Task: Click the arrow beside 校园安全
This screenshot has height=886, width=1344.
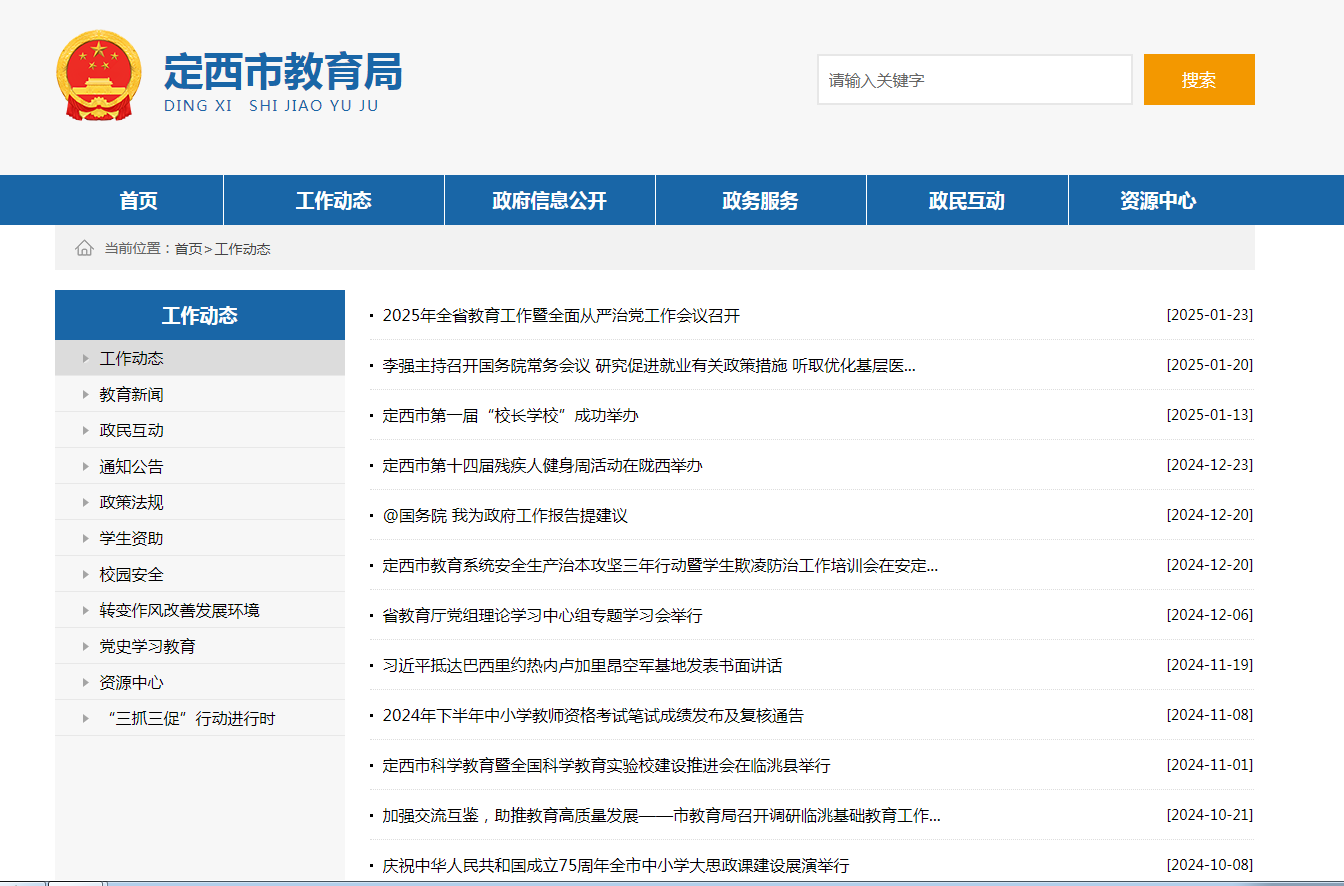Action: (x=86, y=575)
